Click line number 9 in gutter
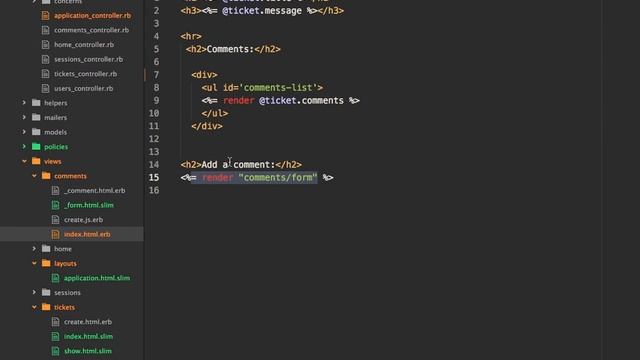 (x=156, y=100)
